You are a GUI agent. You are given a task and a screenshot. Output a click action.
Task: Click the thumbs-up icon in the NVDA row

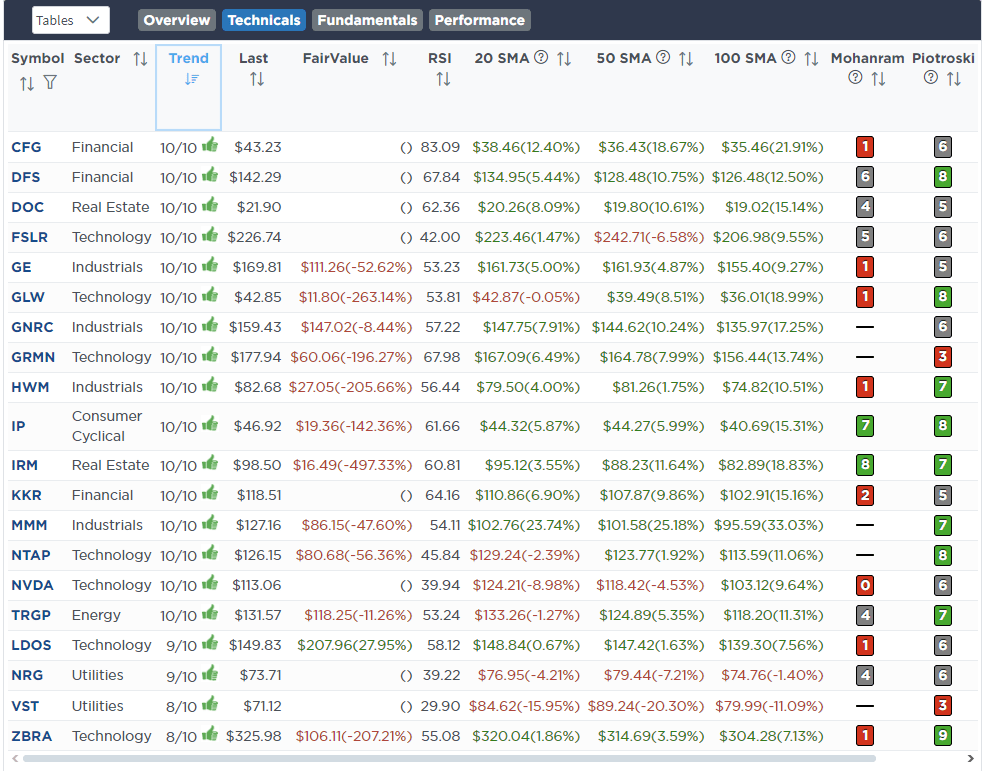coord(210,584)
